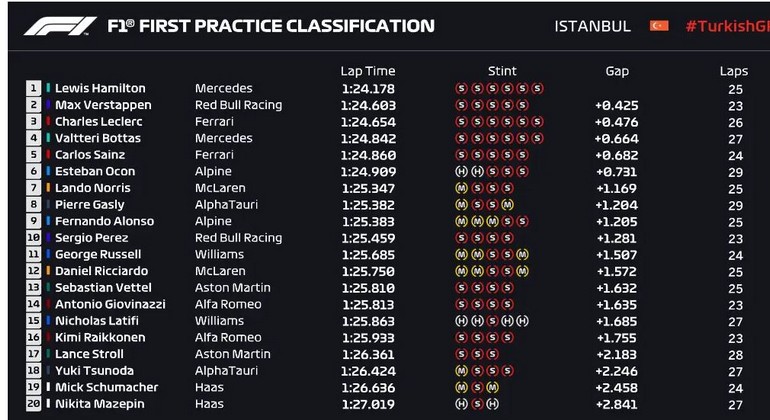Click the driver name Sebastian Vettel
This screenshot has height=420, width=770.
tap(100, 287)
